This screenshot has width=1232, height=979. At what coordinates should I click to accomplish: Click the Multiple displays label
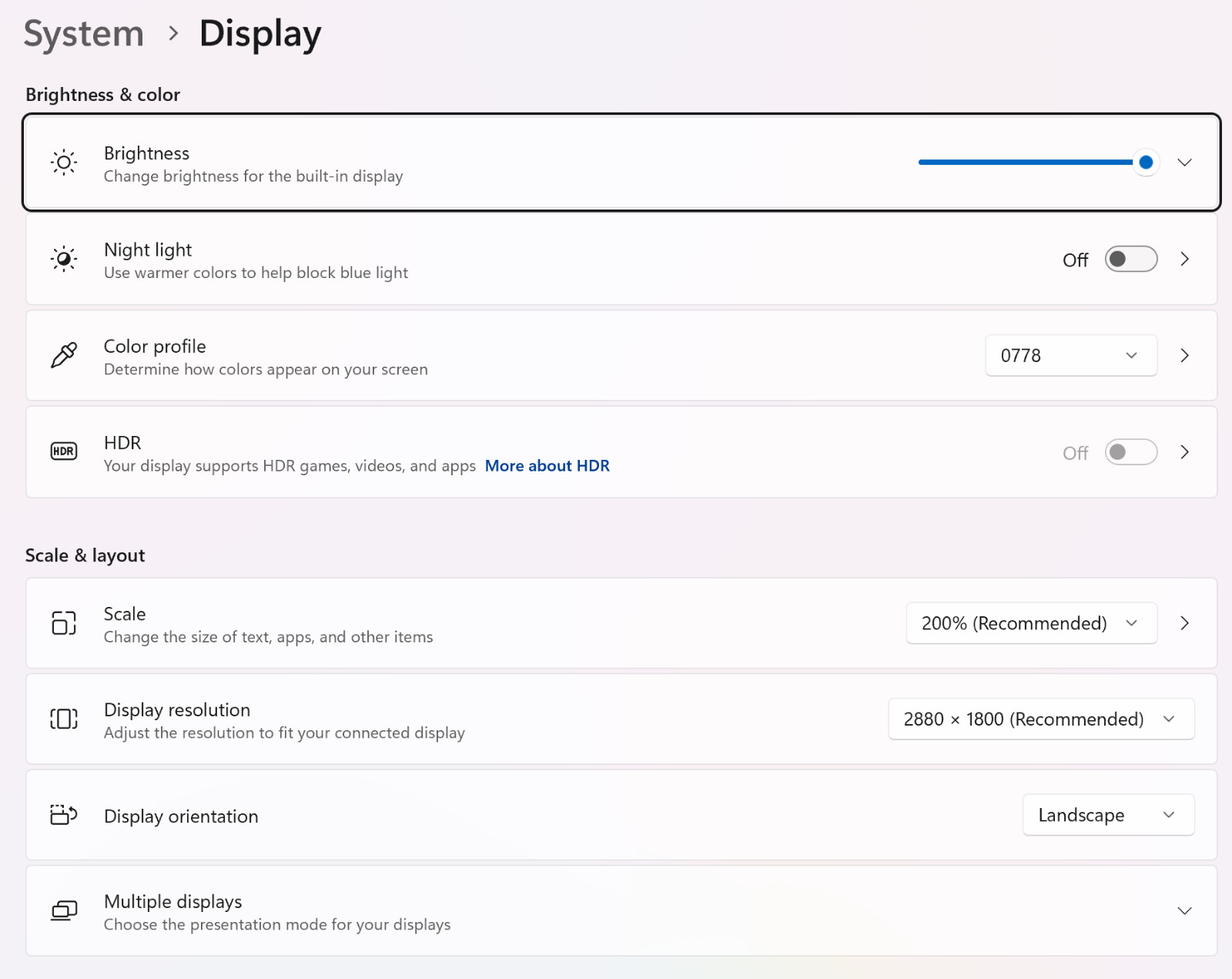click(173, 901)
